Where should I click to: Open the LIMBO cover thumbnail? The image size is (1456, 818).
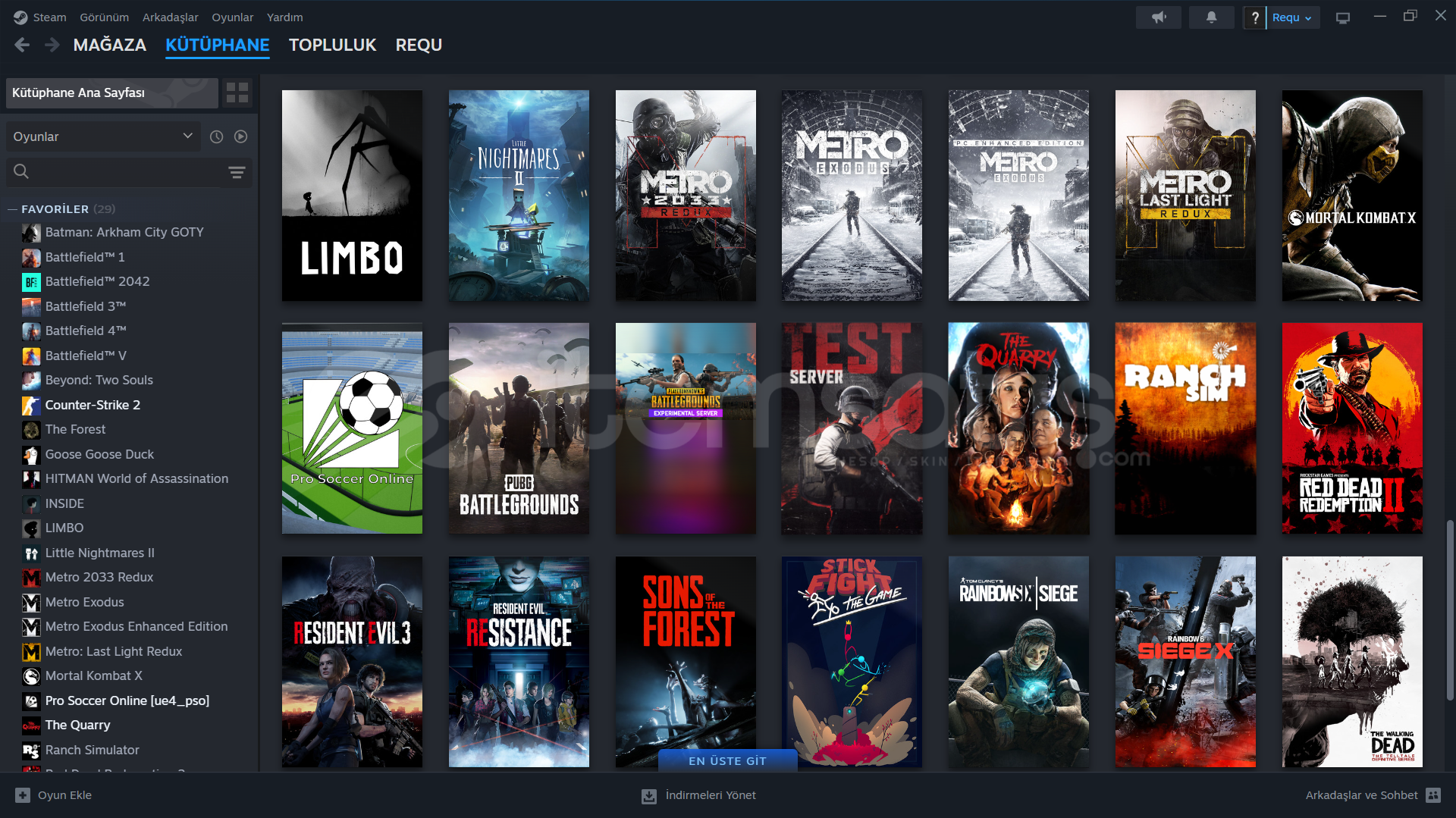tap(352, 196)
